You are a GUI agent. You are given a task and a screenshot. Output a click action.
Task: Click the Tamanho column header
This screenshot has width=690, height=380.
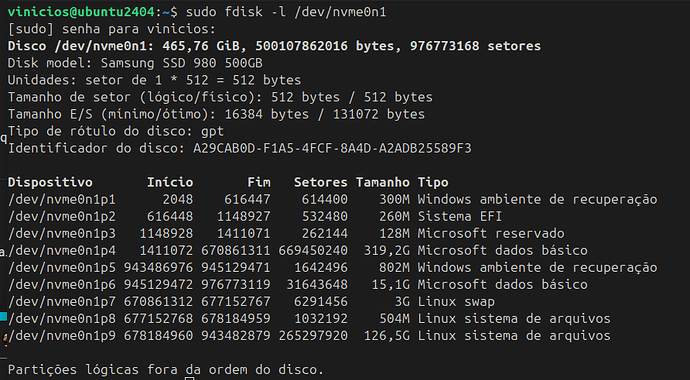(383, 183)
